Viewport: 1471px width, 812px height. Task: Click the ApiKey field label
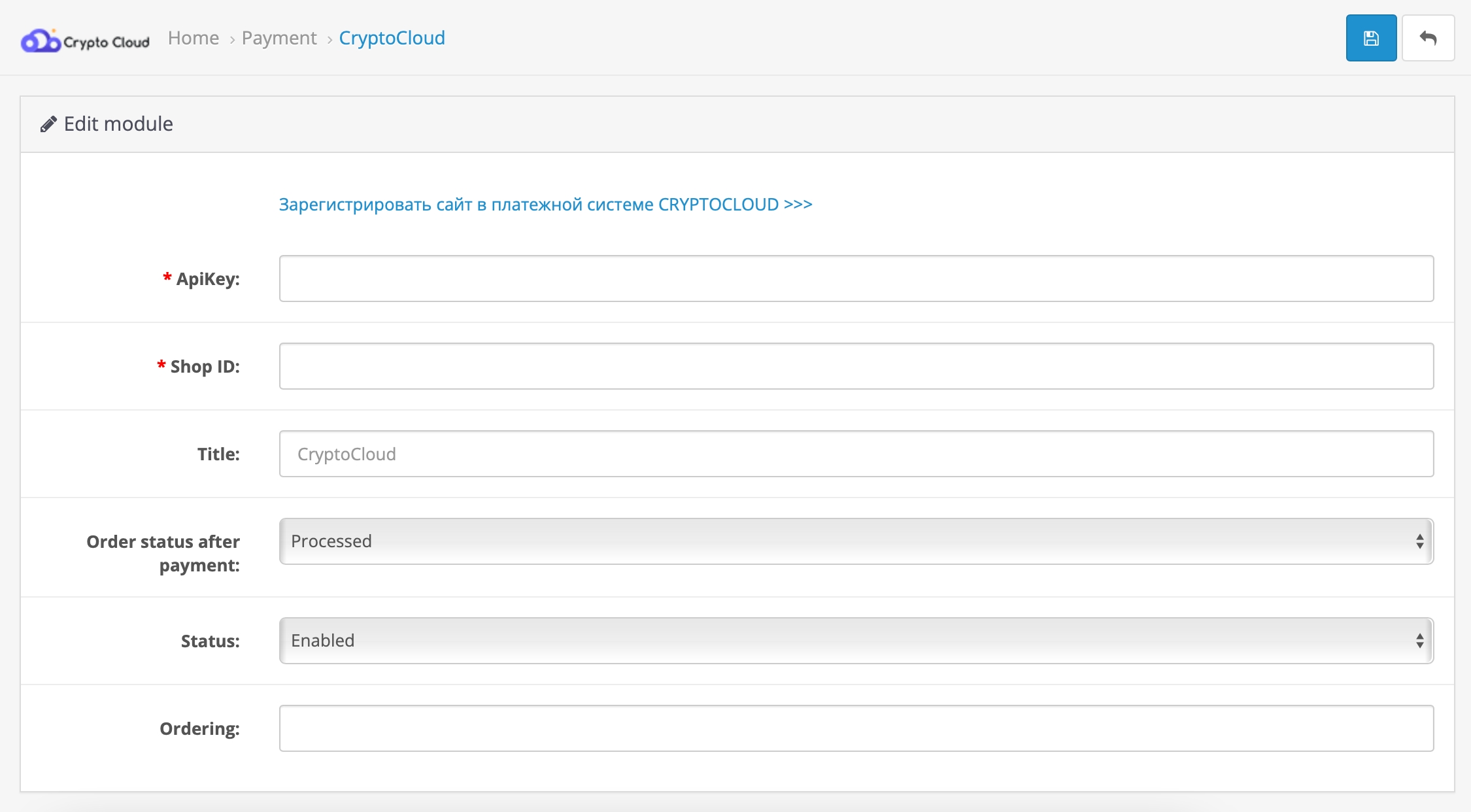click(207, 279)
